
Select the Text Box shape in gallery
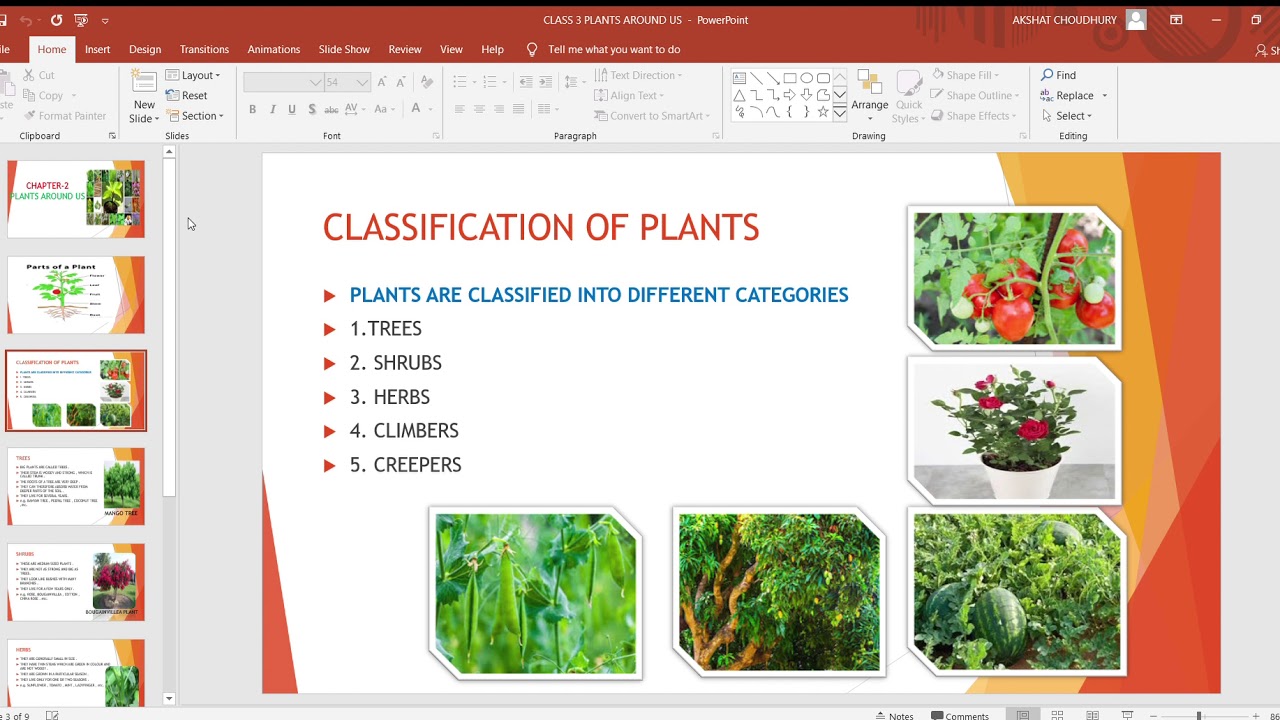point(739,77)
